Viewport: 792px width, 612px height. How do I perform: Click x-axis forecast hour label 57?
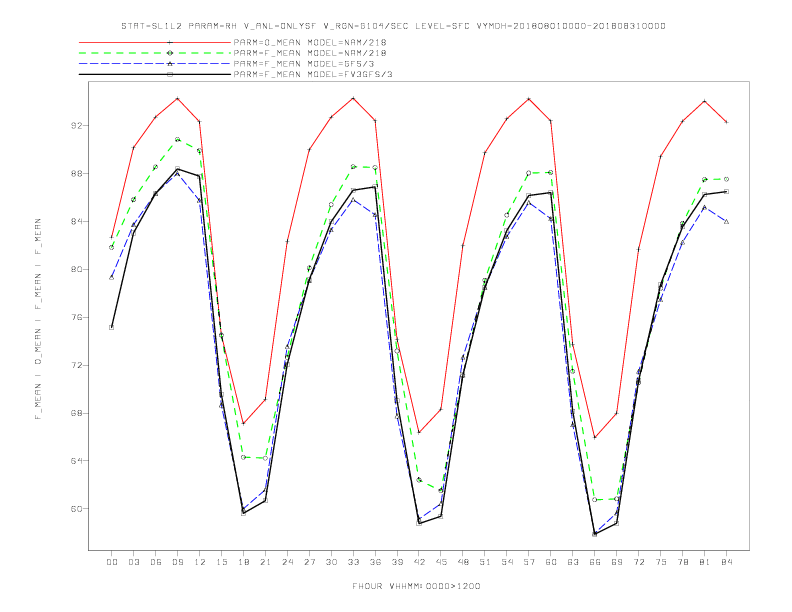pyautogui.click(x=529, y=562)
